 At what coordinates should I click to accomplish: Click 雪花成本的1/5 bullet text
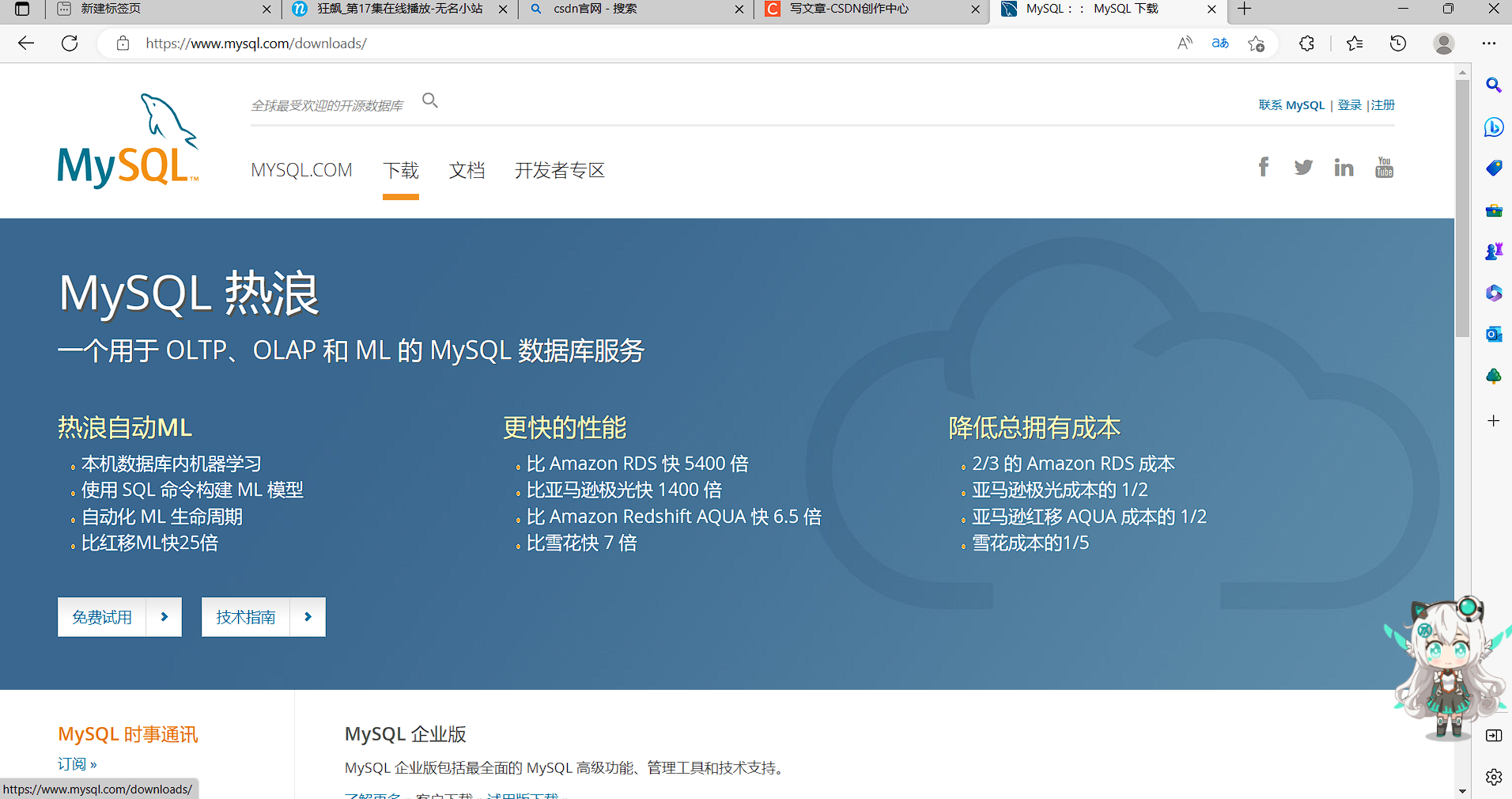pyautogui.click(x=1030, y=543)
